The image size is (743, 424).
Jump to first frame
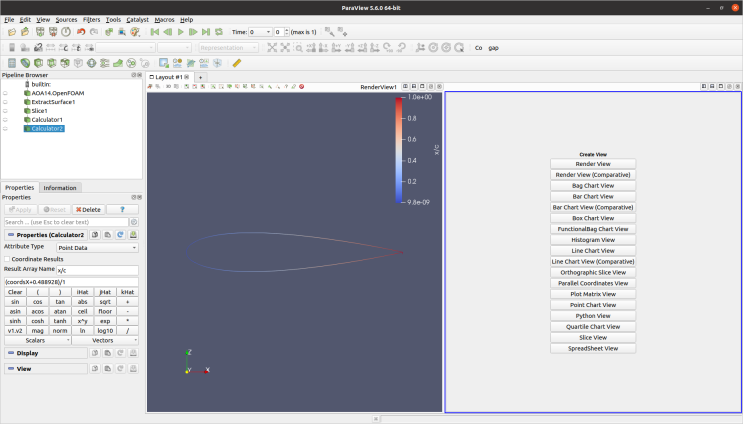pyautogui.click(x=154, y=32)
